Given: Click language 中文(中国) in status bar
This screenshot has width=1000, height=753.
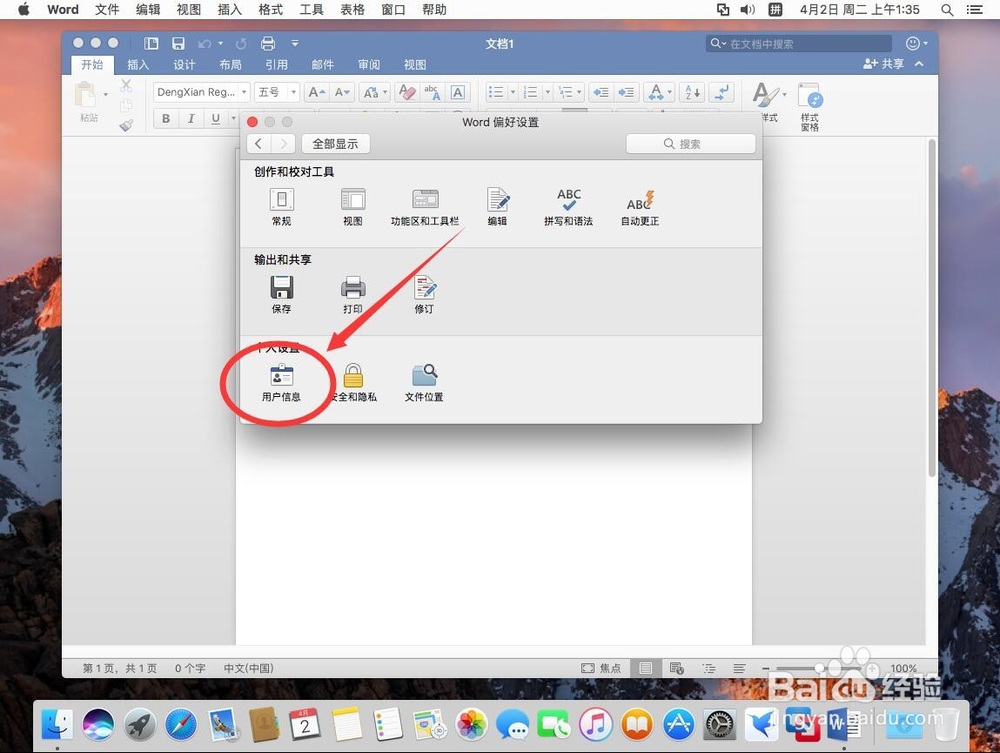Looking at the screenshot, I should click(249, 668).
